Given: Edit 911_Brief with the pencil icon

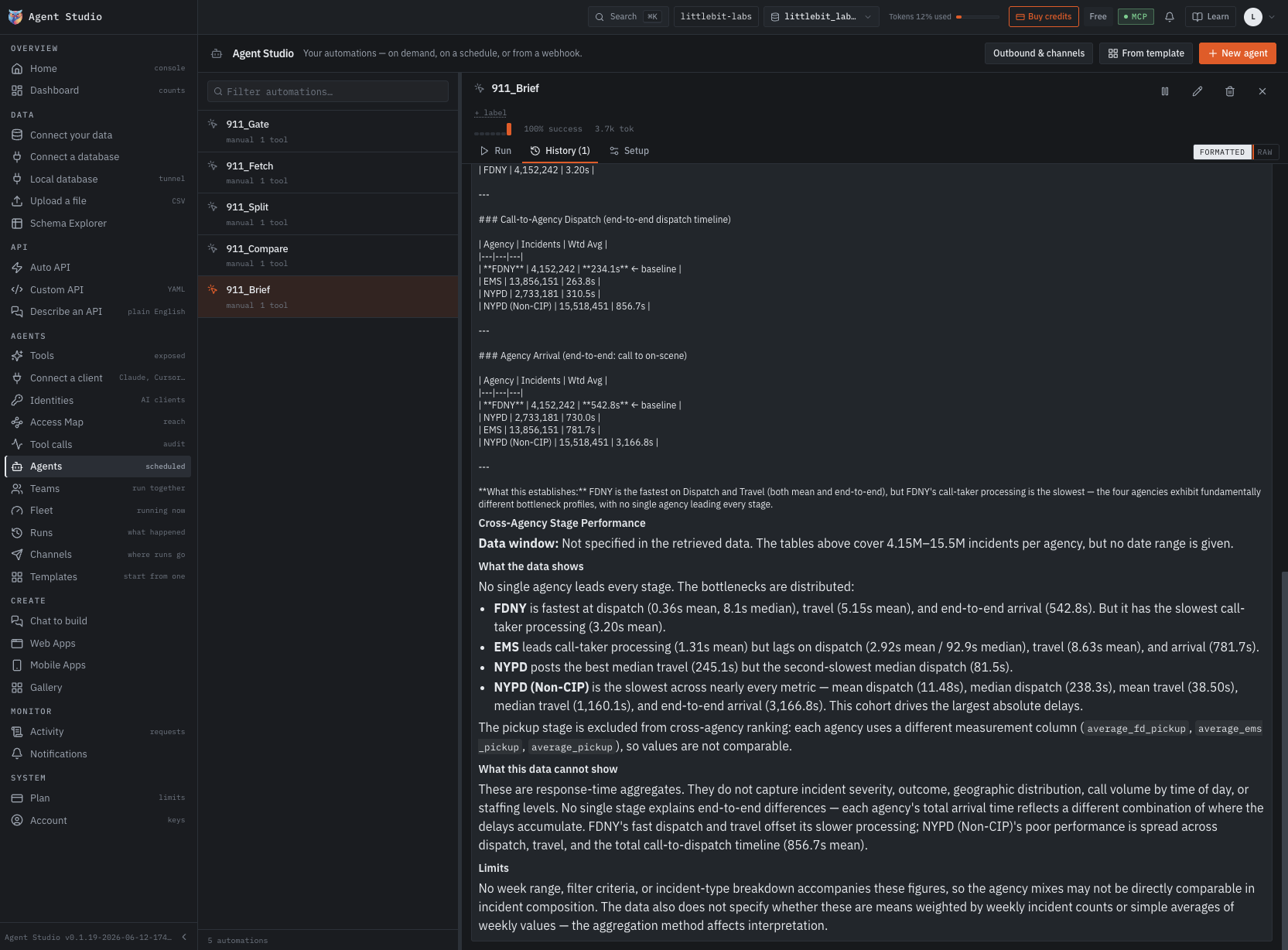Looking at the screenshot, I should tap(1197, 91).
